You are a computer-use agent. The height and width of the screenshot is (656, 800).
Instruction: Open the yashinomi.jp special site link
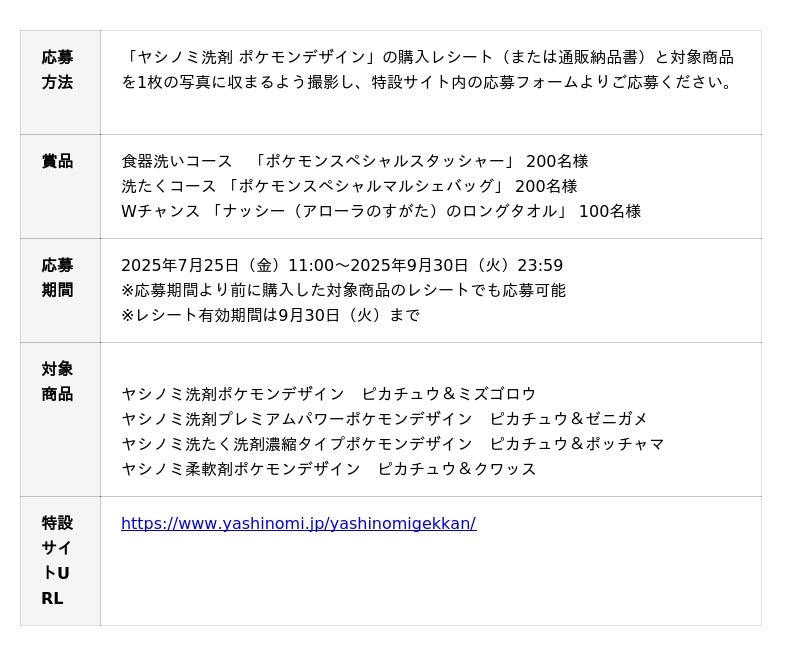click(x=298, y=524)
